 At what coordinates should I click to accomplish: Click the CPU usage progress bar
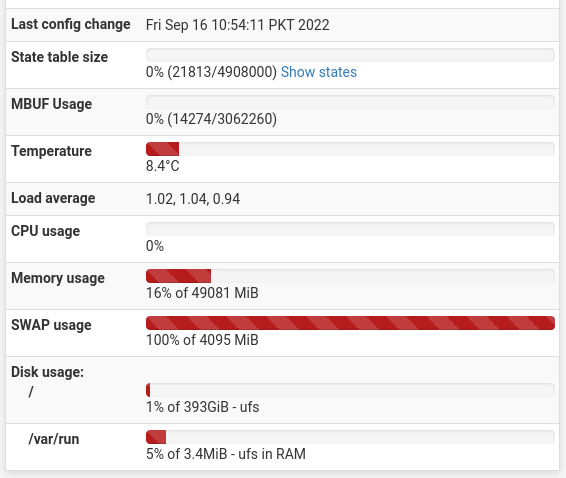coord(350,229)
